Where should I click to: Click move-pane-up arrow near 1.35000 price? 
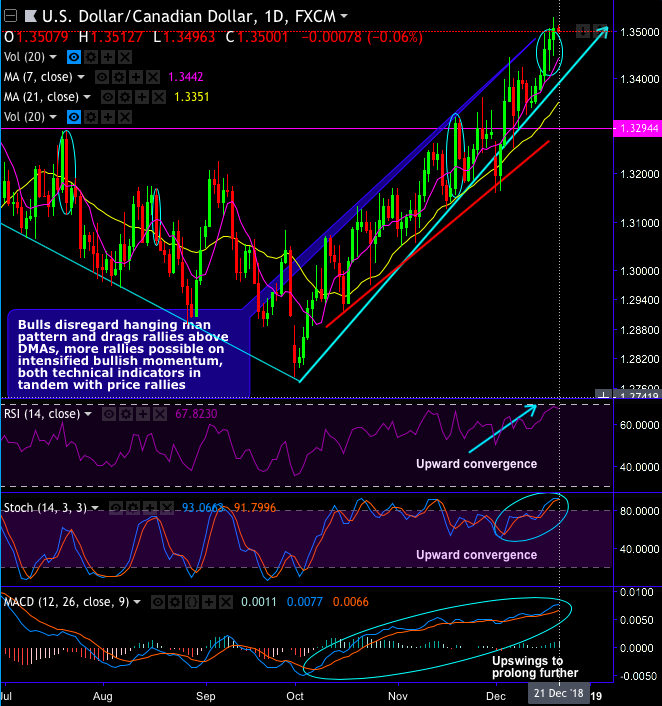[600, 32]
